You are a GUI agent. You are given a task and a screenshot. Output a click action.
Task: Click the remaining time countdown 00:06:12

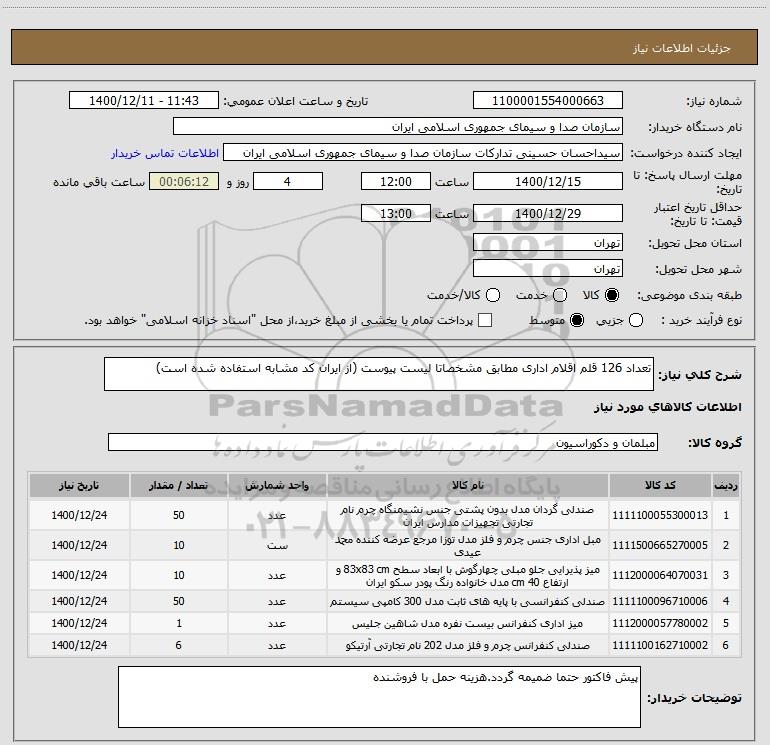[184, 181]
